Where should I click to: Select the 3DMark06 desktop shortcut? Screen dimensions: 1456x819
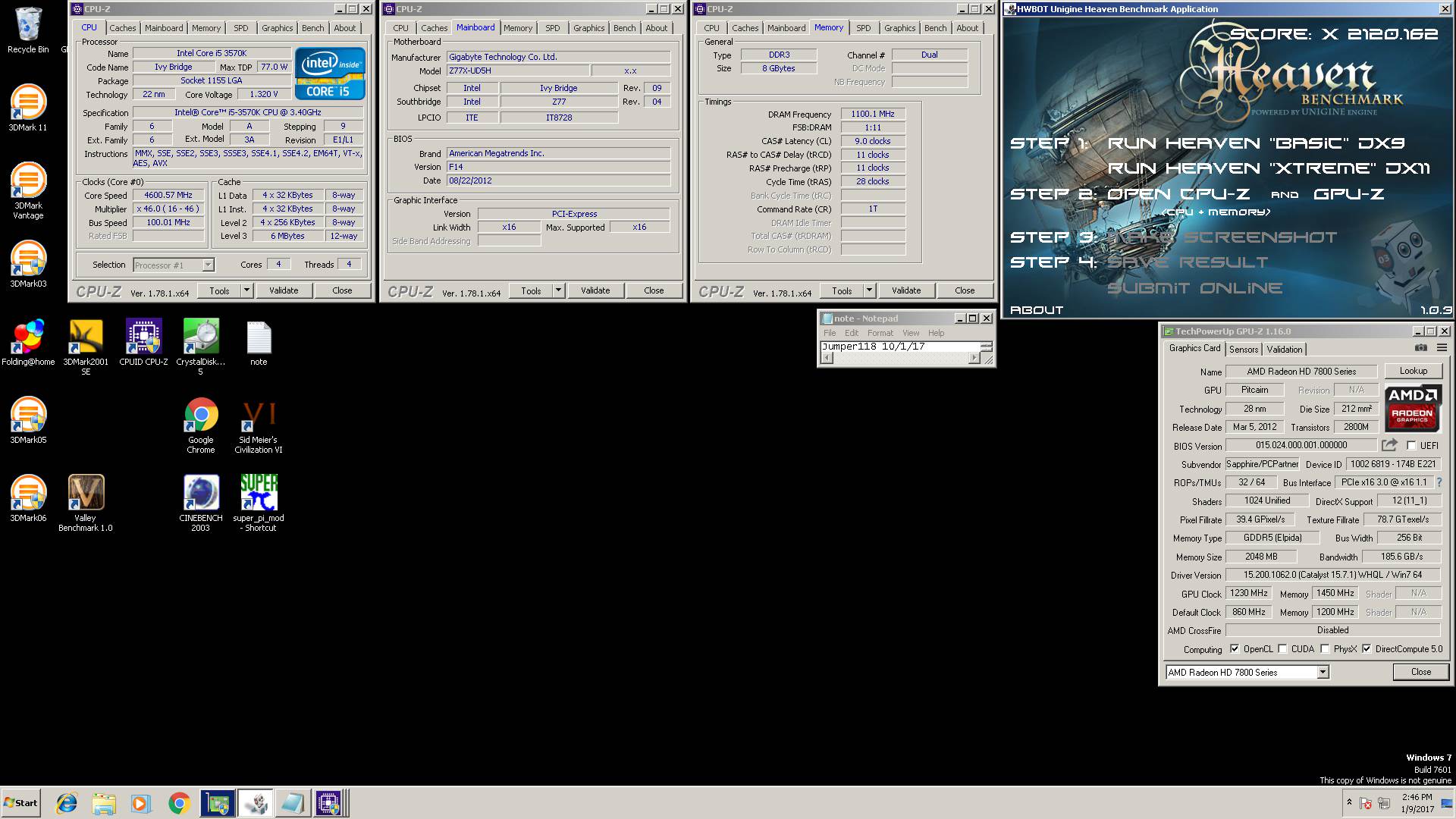tap(28, 498)
